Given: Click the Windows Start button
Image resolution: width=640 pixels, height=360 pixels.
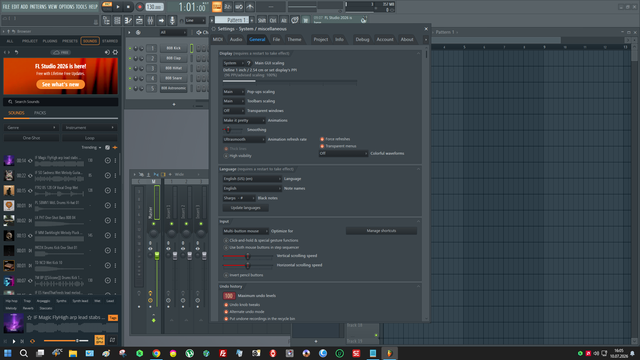Looking at the screenshot, I should pos(7,353).
